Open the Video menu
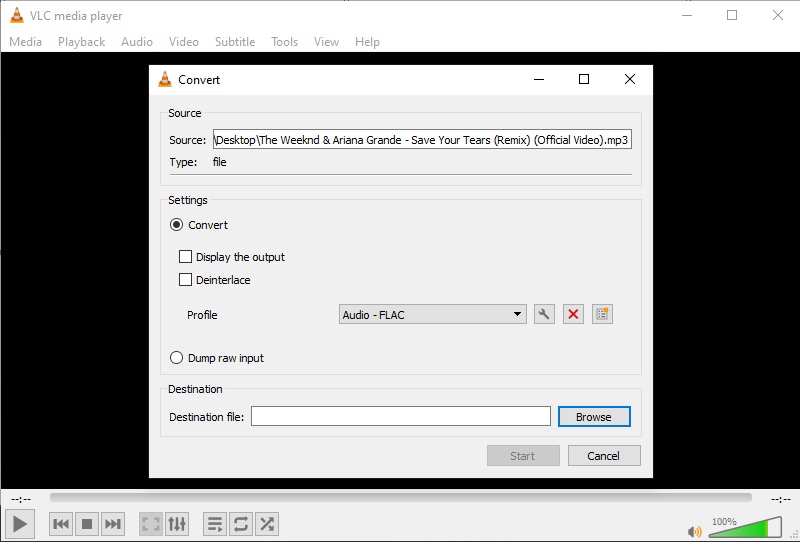Screen dimensions: 800x542 (x=184, y=42)
